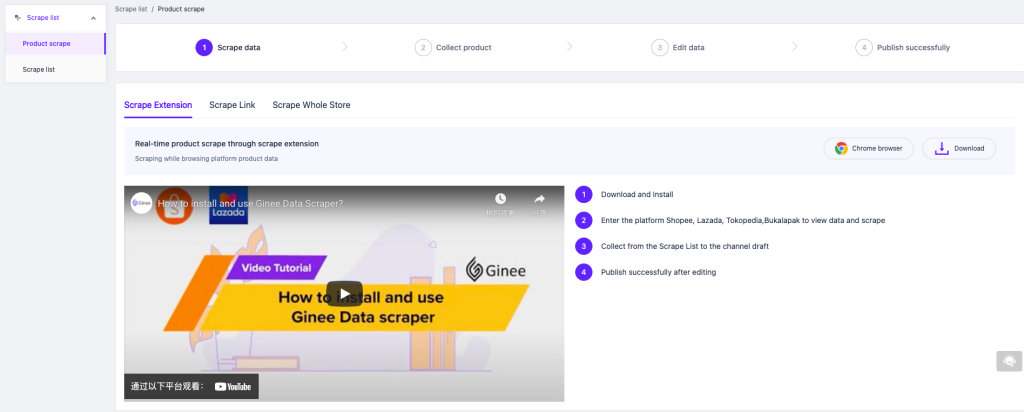Switch to the Scrape Whole Store tab
The height and width of the screenshot is (412, 1024).
tap(312, 105)
